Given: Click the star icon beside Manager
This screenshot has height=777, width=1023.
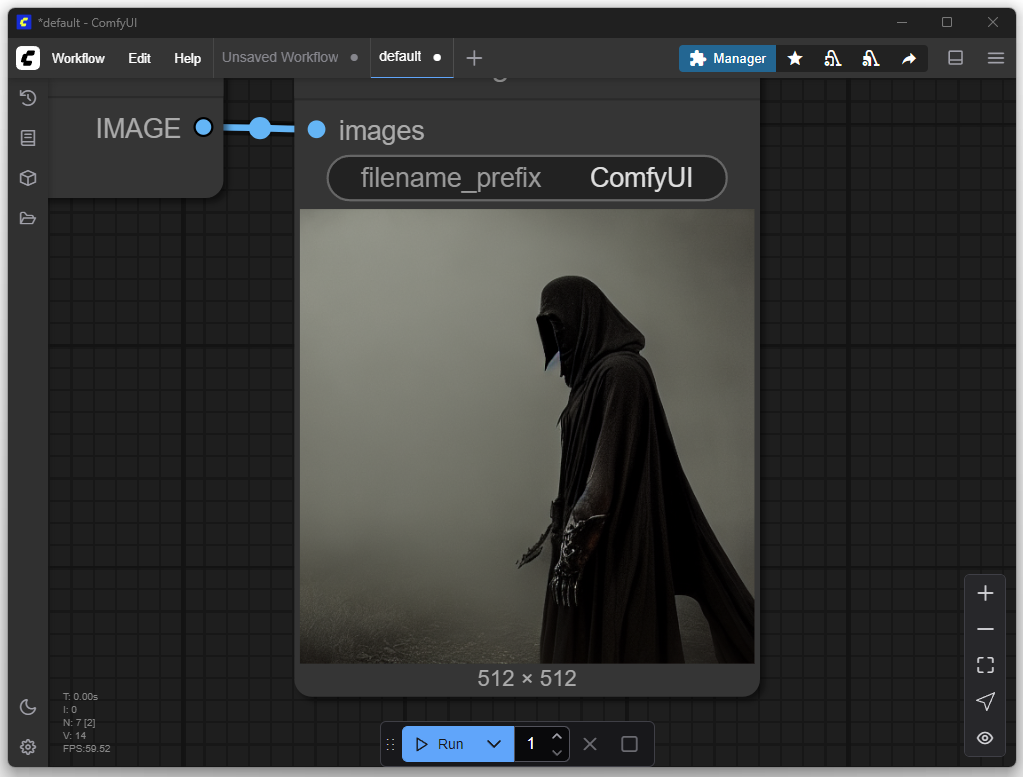Looking at the screenshot, I should coord(795,59).
